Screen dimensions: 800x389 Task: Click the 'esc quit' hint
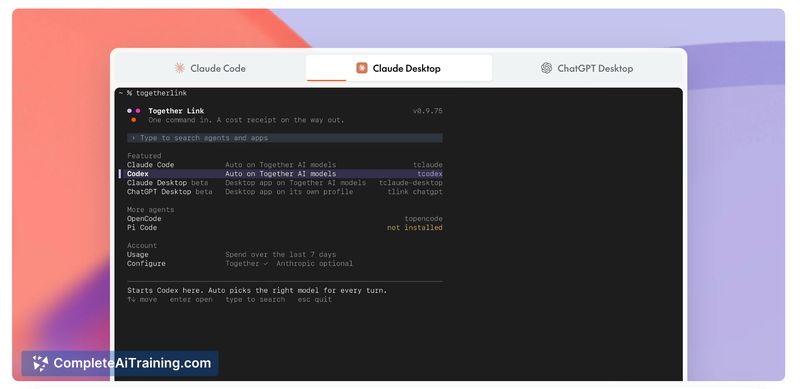point(315,300)
